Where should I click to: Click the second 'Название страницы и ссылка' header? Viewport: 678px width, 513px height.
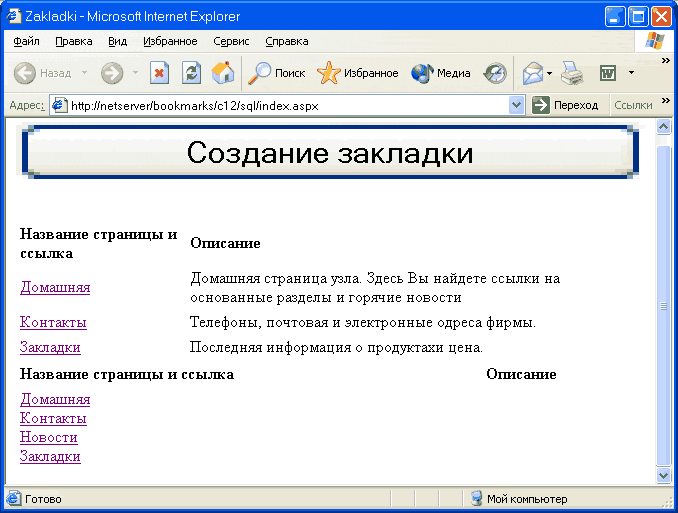click(x=127, y=374)
